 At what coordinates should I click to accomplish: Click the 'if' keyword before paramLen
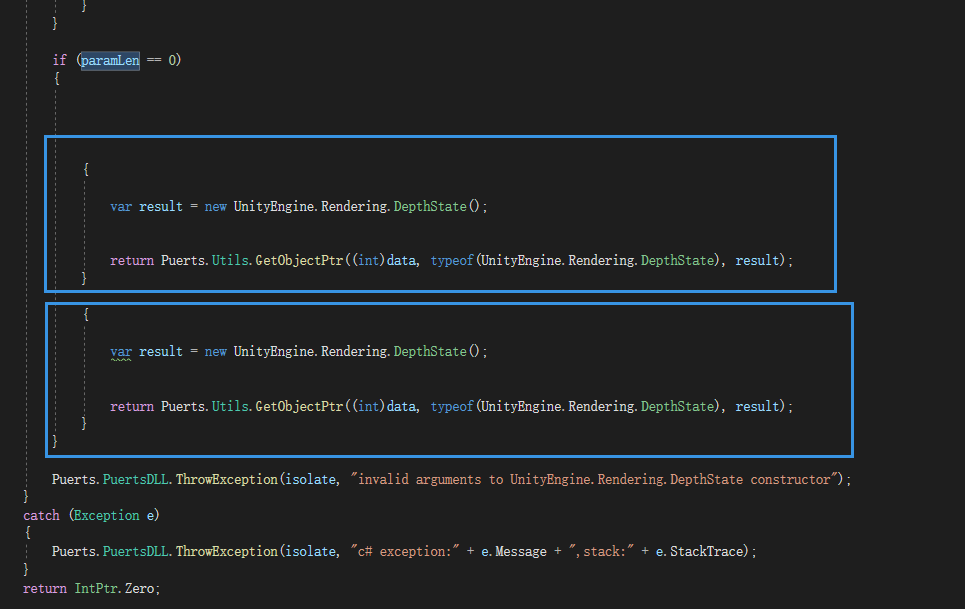pyautogui.click(x=59, y=60)
